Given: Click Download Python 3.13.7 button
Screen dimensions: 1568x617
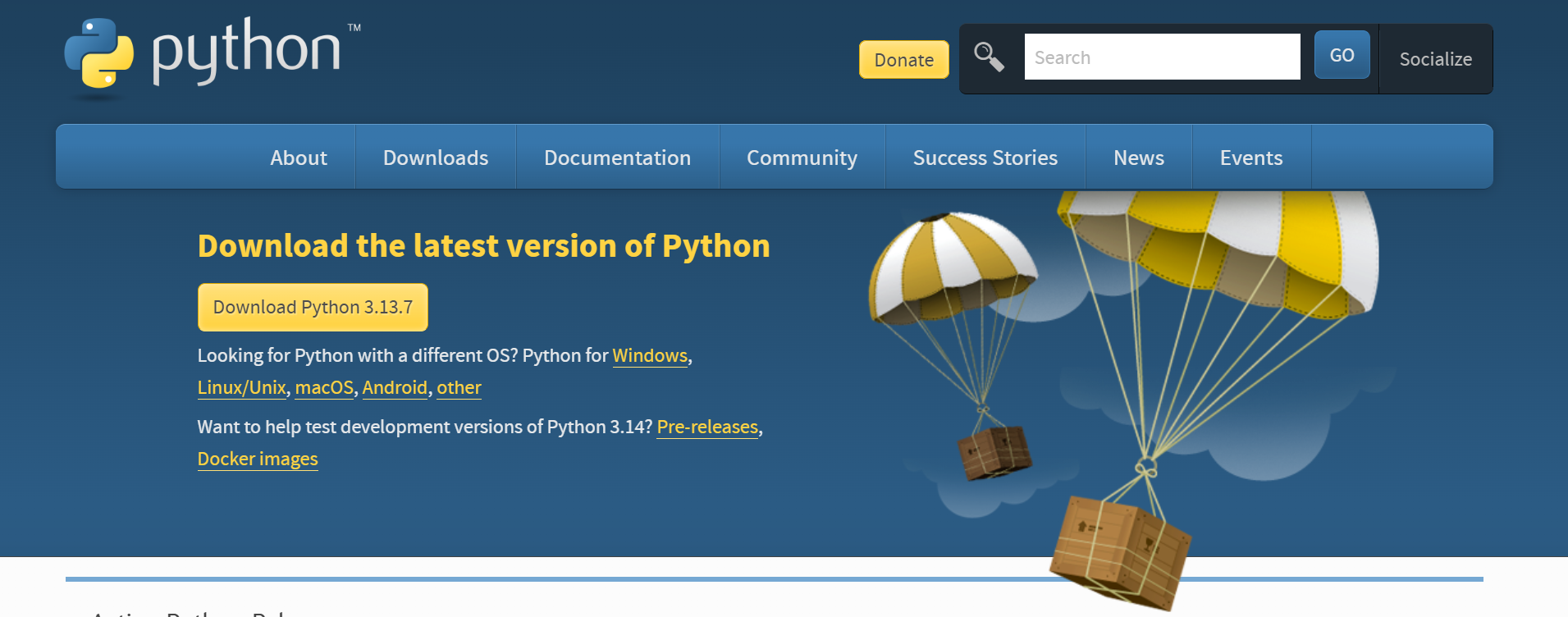Looking at the screenshot, I should point(313,307).
